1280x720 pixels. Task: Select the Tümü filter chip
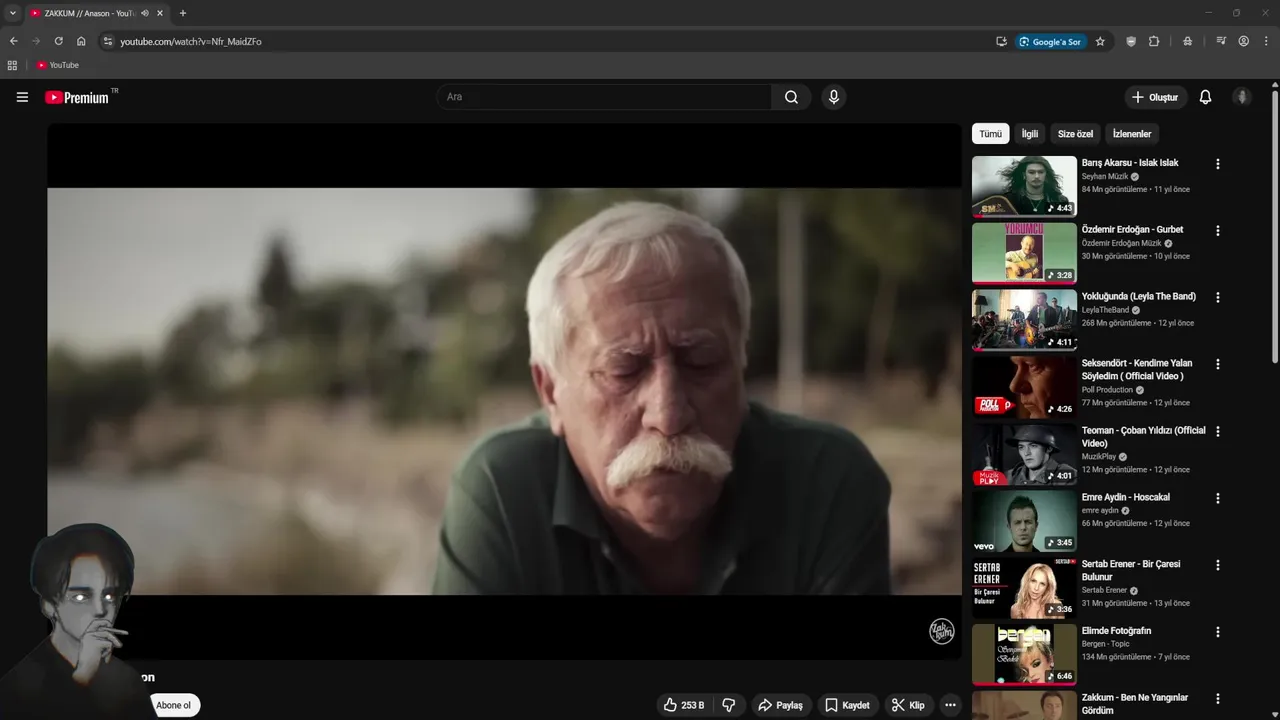(x=990, y=134)
